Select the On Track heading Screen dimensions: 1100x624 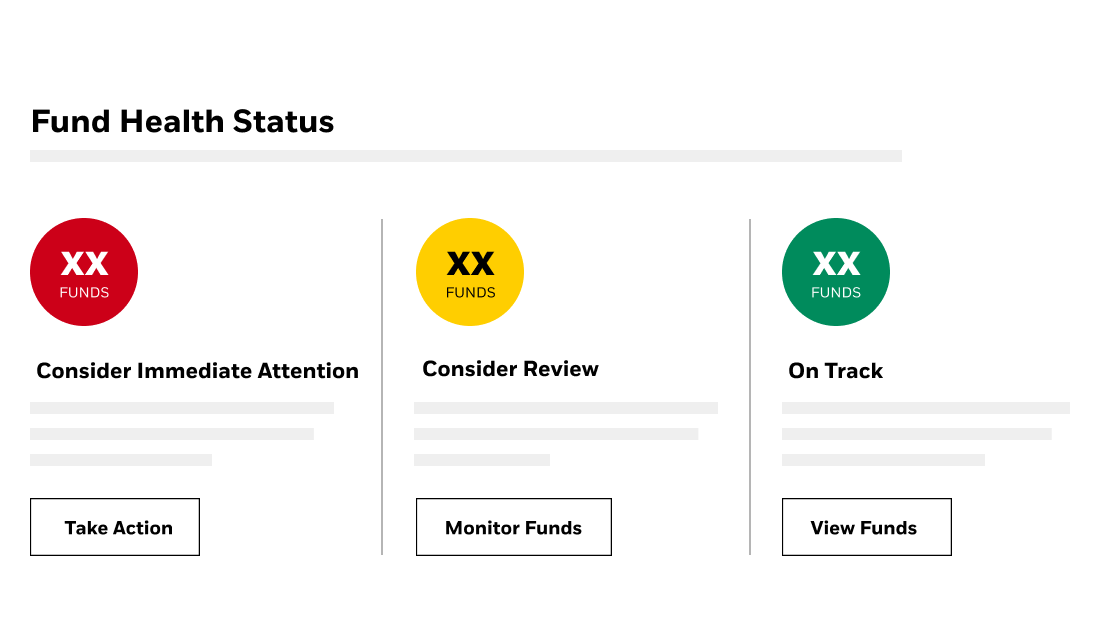[x=835, y=371]
